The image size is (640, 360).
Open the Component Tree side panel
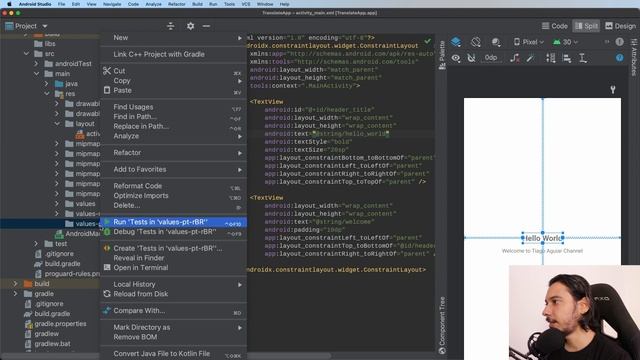pyautogui.click(x=442, y=325)
